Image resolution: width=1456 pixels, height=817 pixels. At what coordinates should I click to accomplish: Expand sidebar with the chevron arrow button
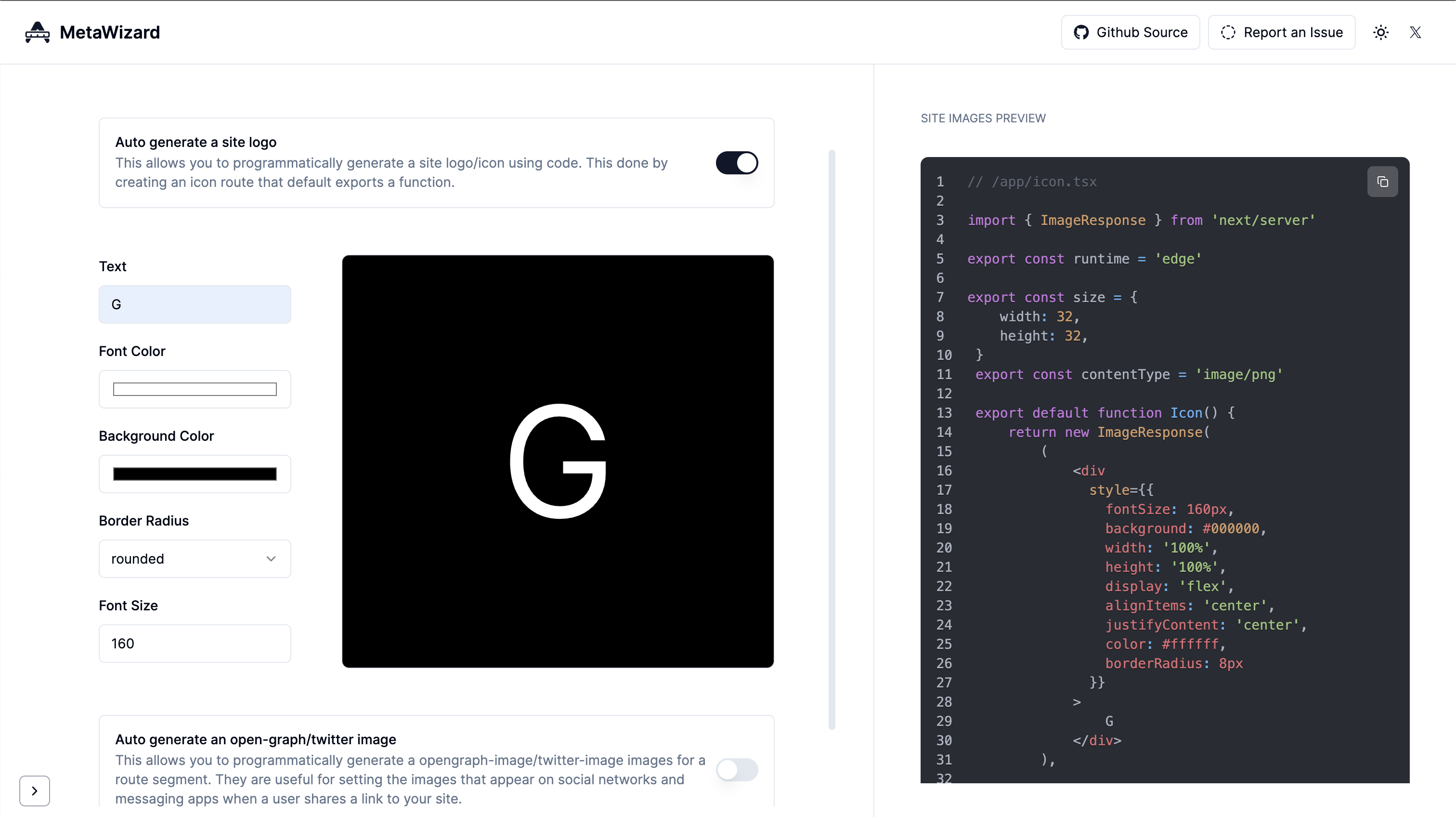[35, 791]
